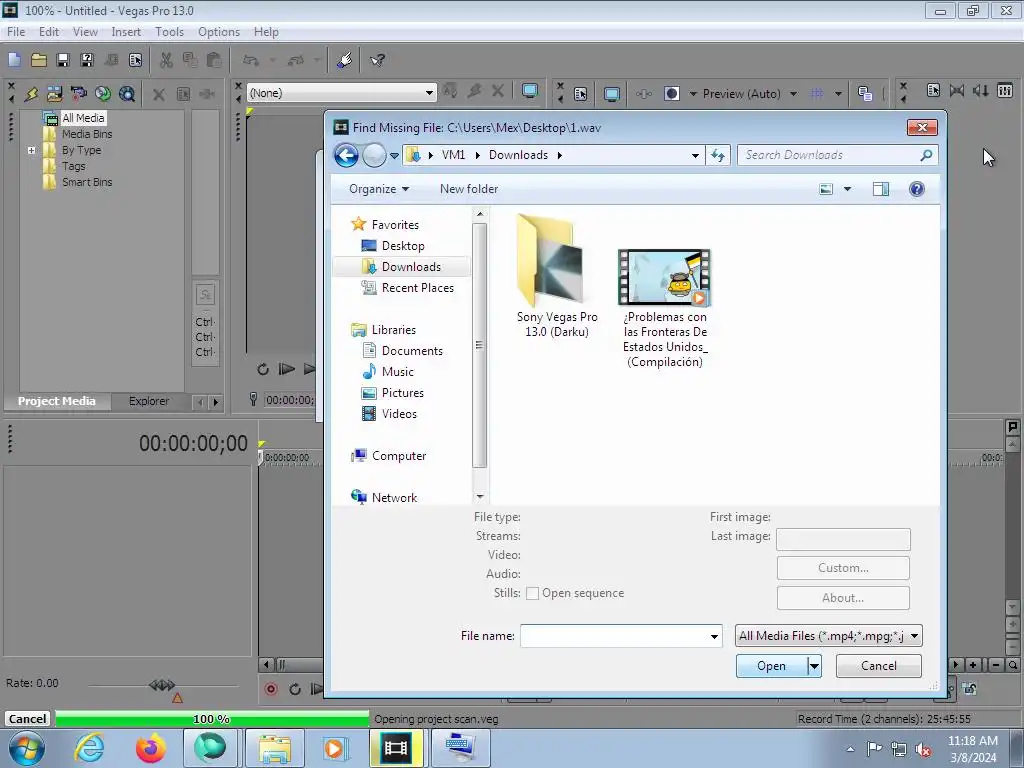Click the Paste clipboard icon in toolbar
Screen dimensions: 1024x768
click(214, 61)
